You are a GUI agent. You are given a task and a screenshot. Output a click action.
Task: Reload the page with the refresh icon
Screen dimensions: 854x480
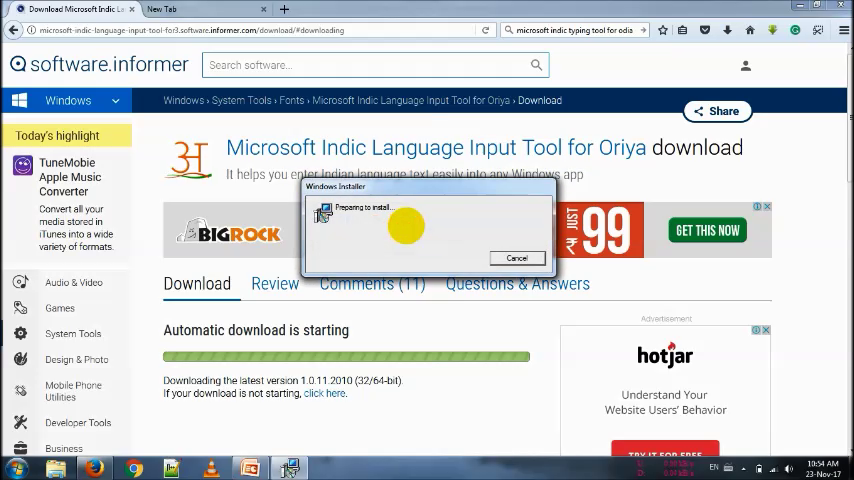(x=485, y=31)
